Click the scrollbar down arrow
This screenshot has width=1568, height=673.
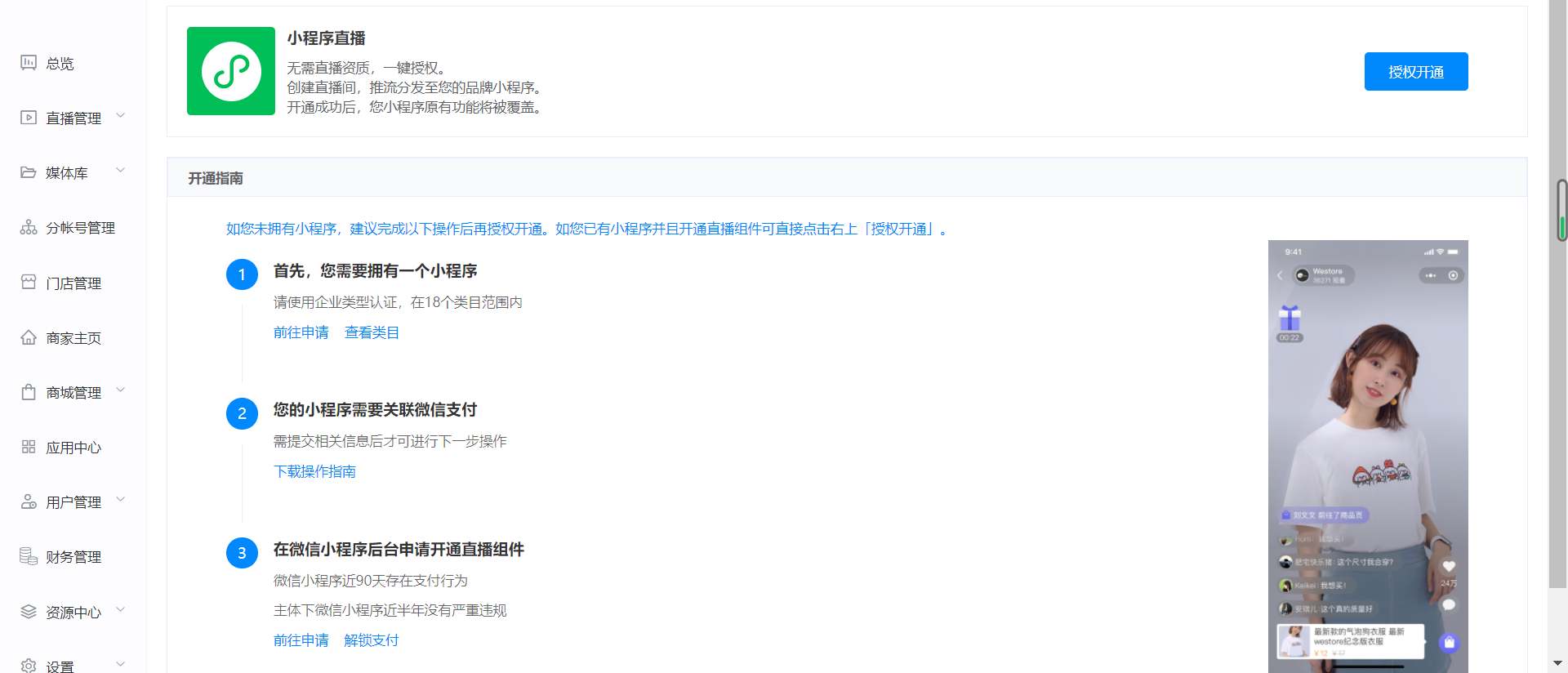tap(1558, 663)
